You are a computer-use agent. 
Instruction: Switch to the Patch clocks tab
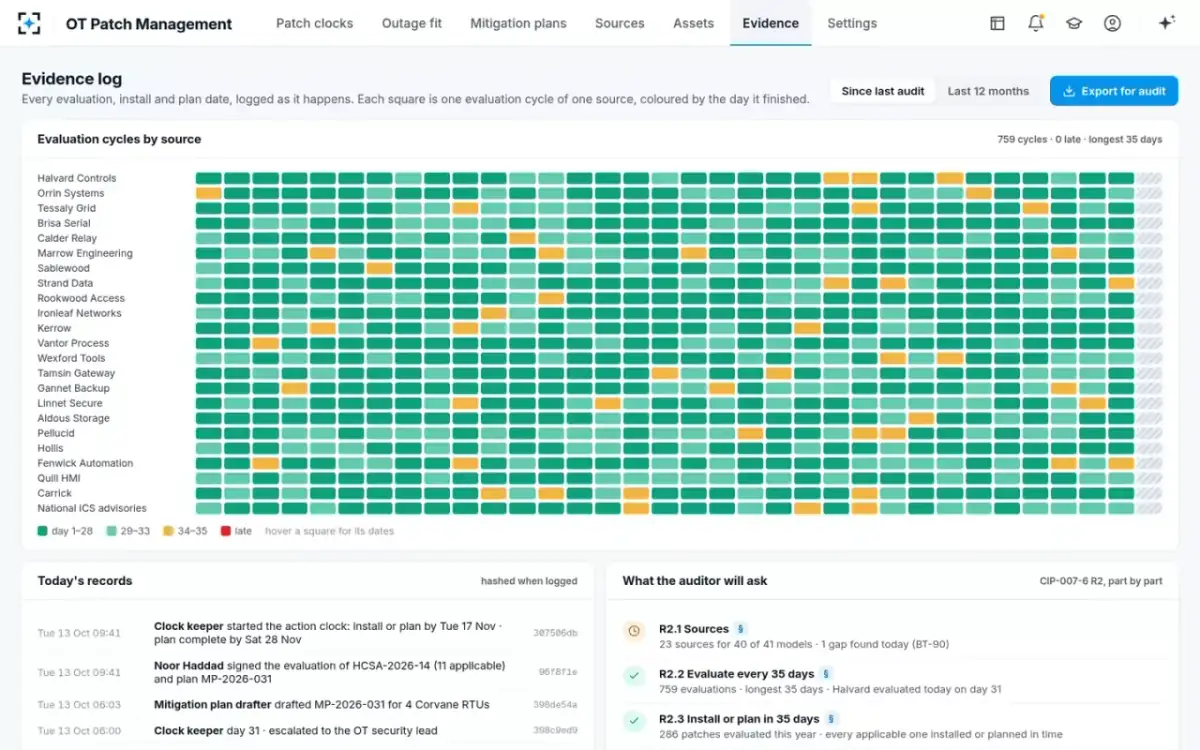coord(314,23)
